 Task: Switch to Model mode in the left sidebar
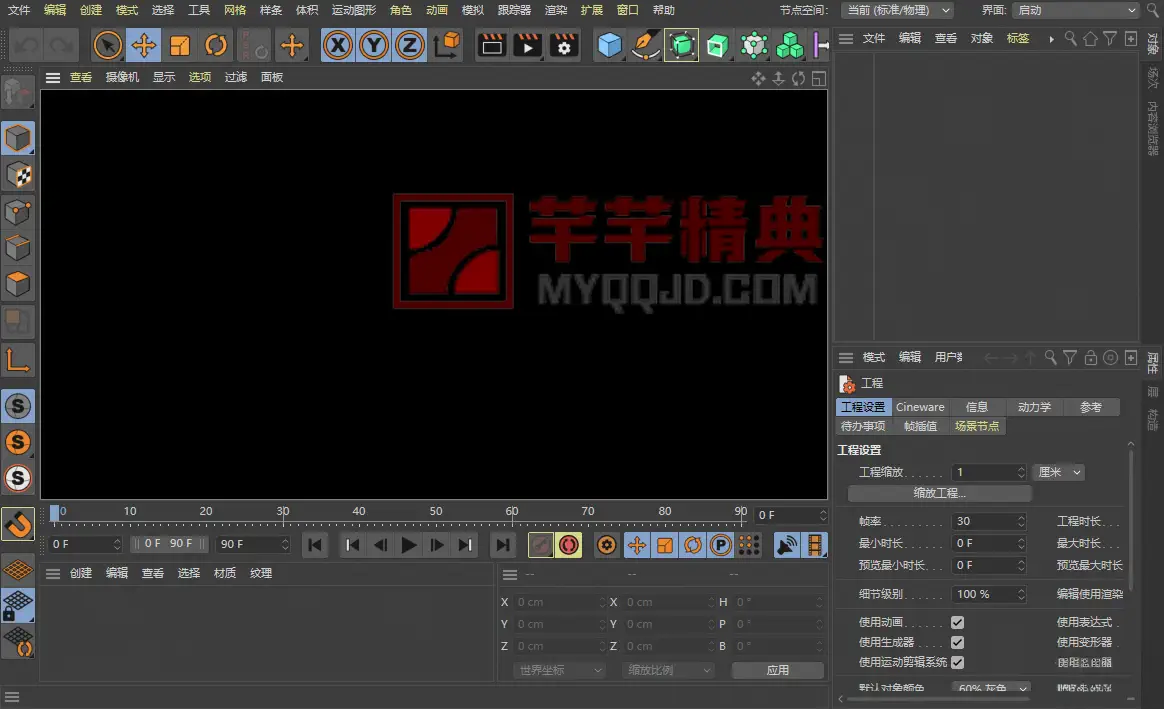pos(18,138)
